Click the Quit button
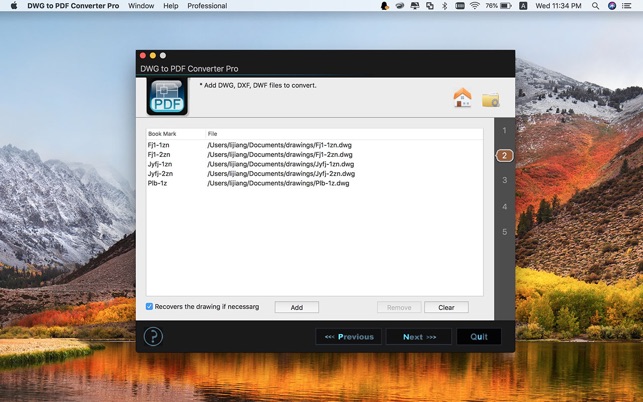This screenshot has height=402, width=643. click(x=479, y=337)
